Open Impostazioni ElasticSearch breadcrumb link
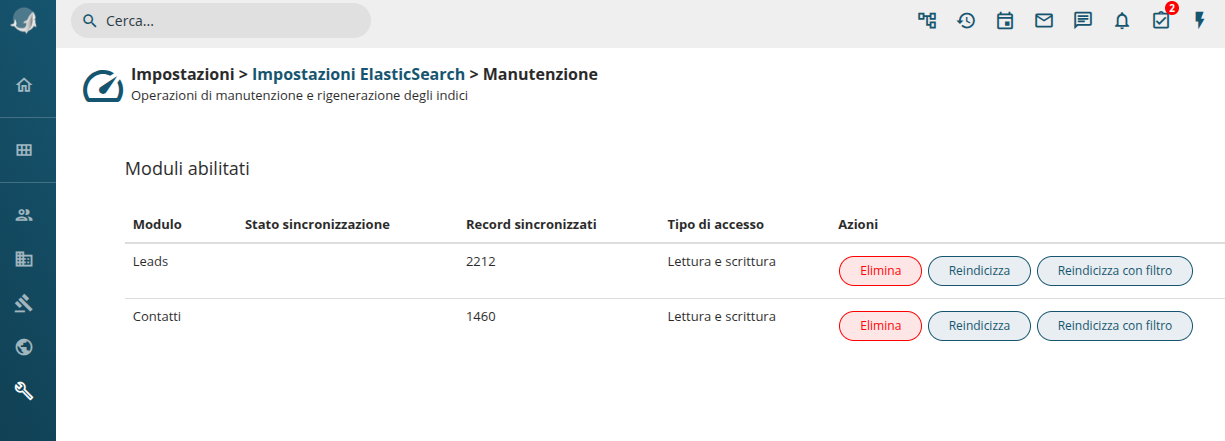1225x441 pixels. 358,74
